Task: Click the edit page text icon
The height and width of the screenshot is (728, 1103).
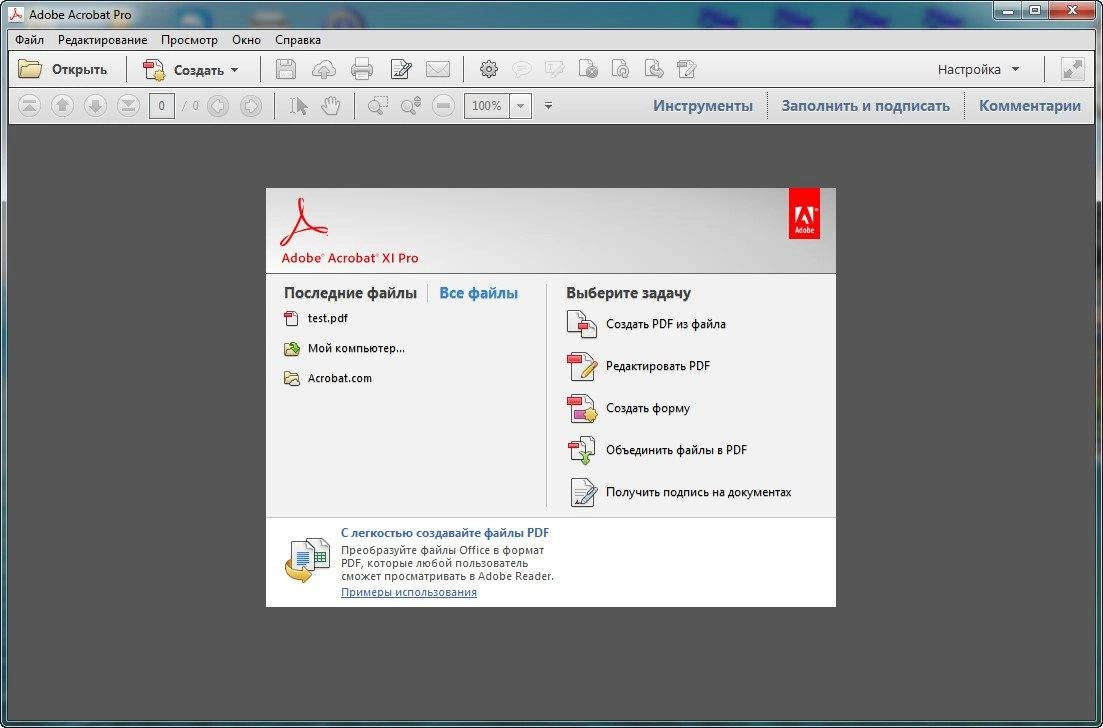Action: coord(687,69)
